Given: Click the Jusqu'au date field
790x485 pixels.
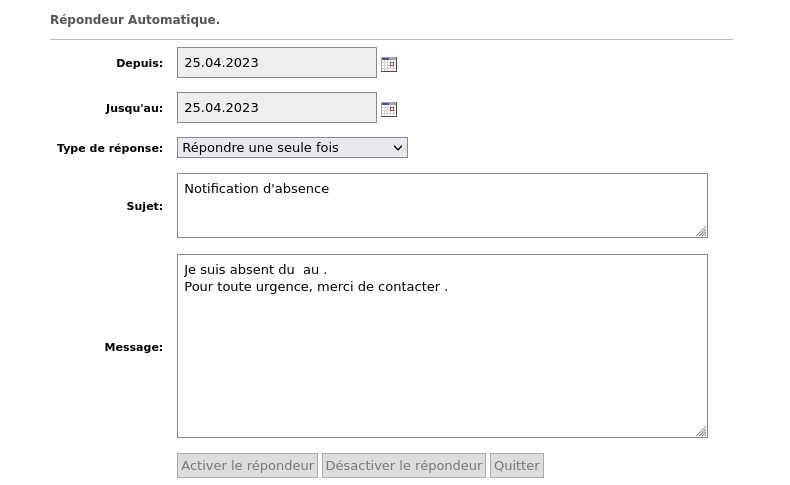Looking at the screenshot, I should [x=276, y=108].
